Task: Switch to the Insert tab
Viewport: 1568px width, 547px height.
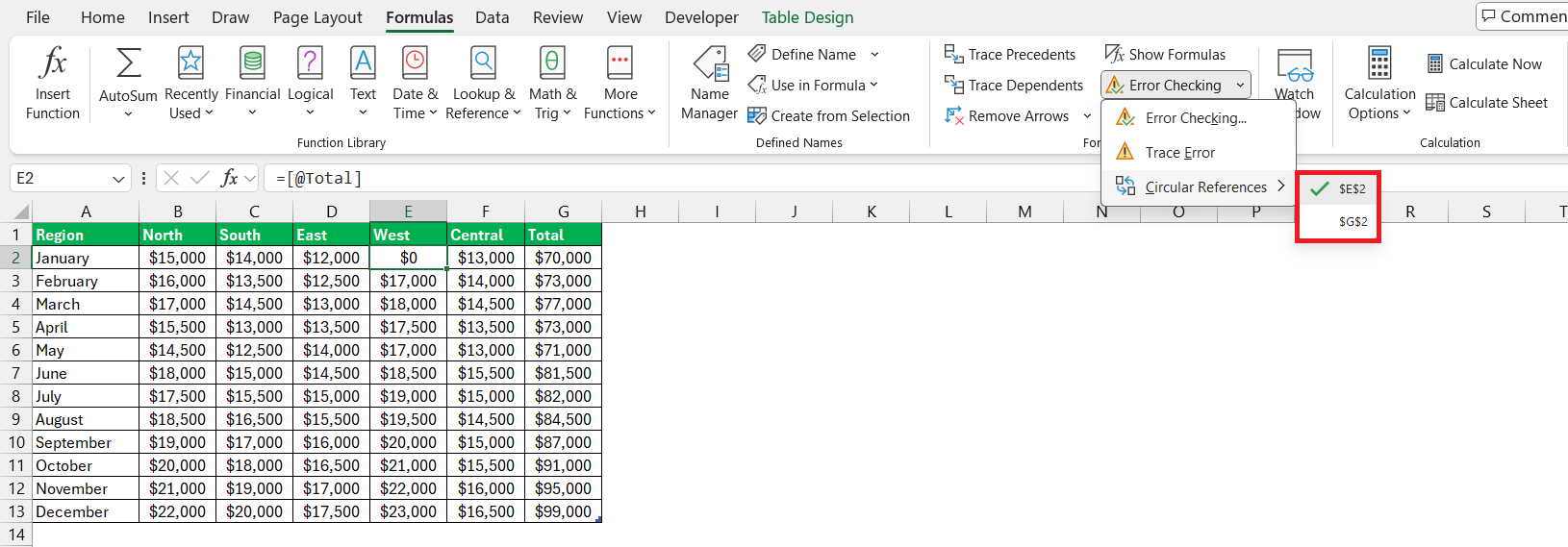Action: 168,17
